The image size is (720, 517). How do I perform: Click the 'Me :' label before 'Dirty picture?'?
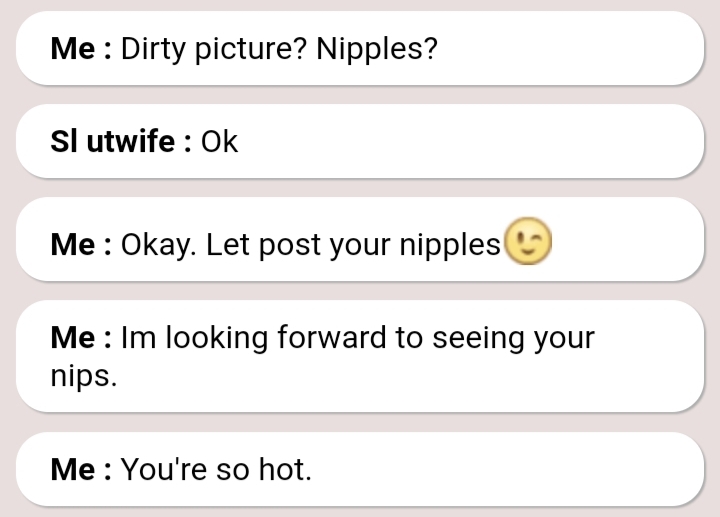pos(81,49)
